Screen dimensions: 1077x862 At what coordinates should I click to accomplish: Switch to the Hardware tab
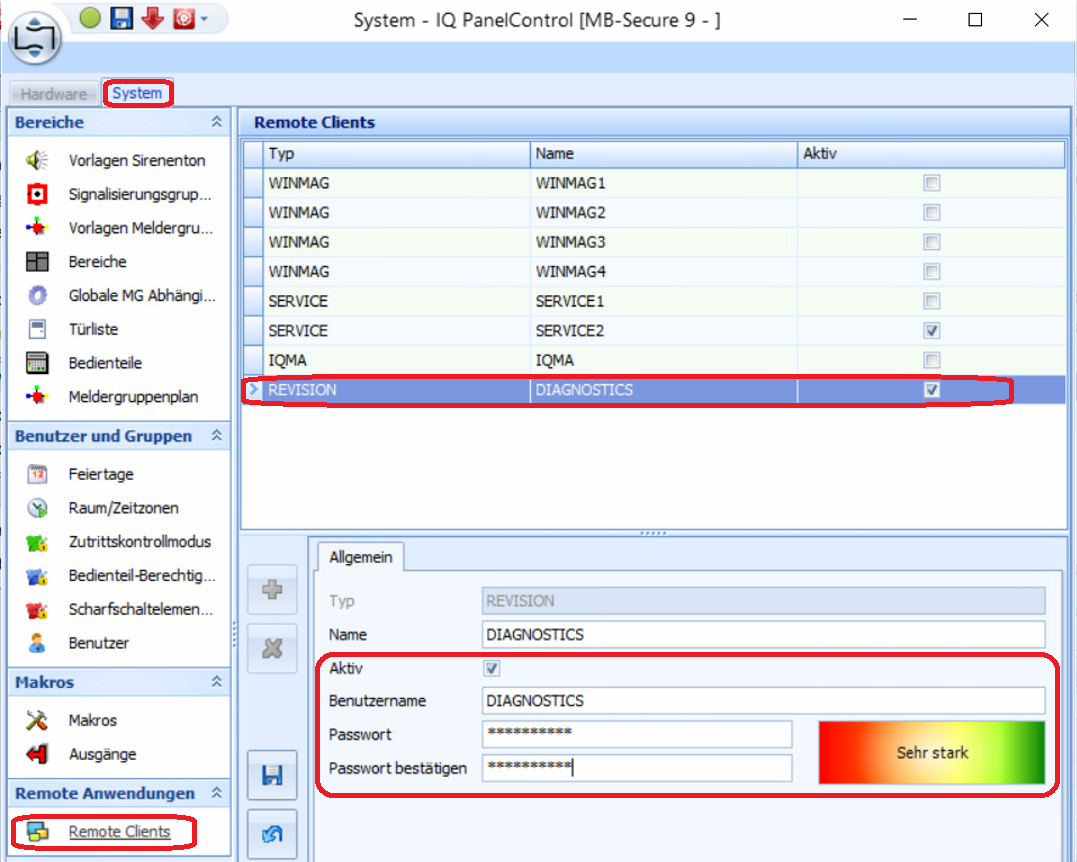(x=54, y=94)
